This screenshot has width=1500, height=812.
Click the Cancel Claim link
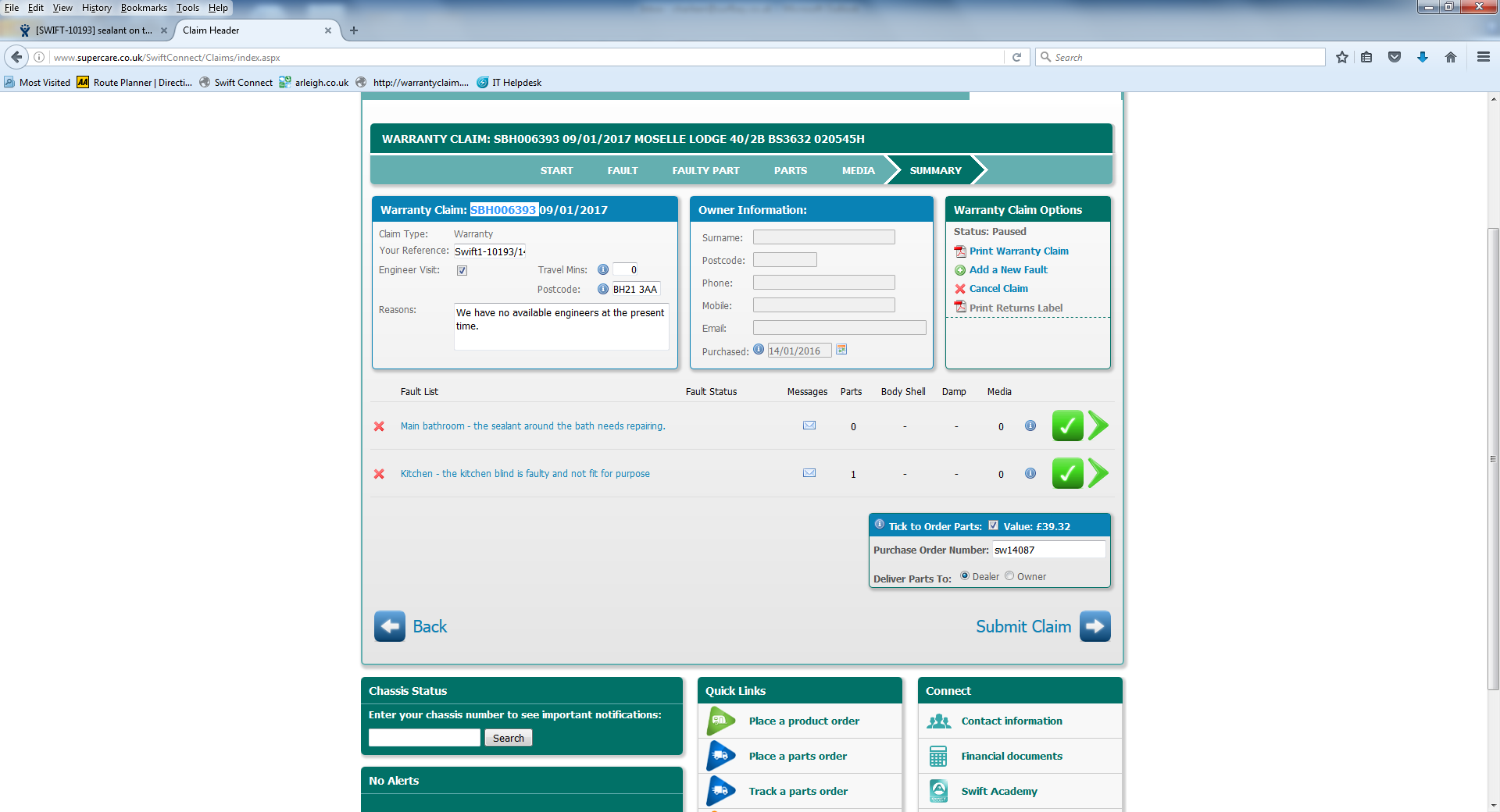coord(998,288)
